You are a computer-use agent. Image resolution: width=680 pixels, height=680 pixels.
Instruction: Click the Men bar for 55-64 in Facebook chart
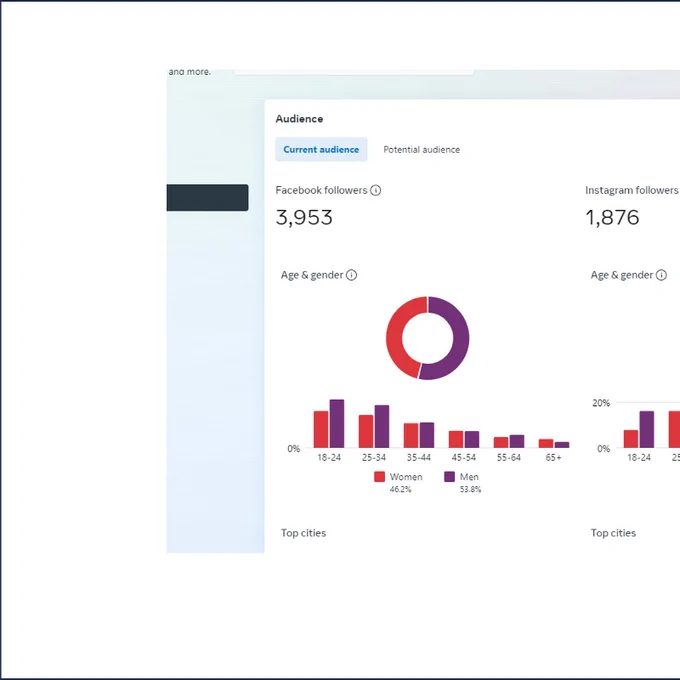(517, 441)
